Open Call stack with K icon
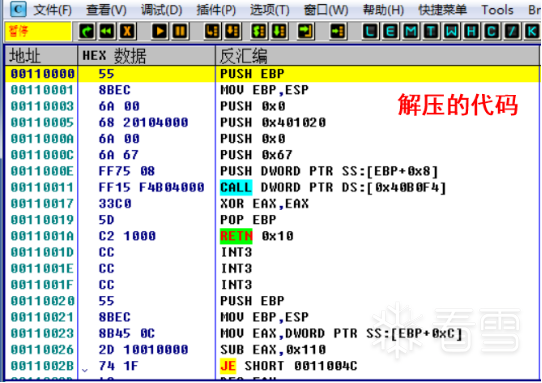The image size is (542, 383). click(532, 31)
